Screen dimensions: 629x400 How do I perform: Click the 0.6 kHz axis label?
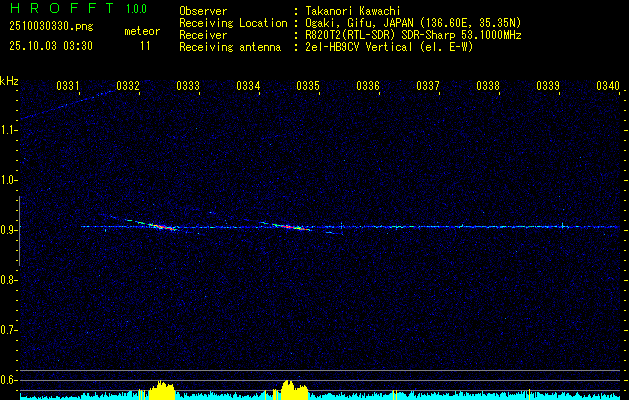pos(8,380)
